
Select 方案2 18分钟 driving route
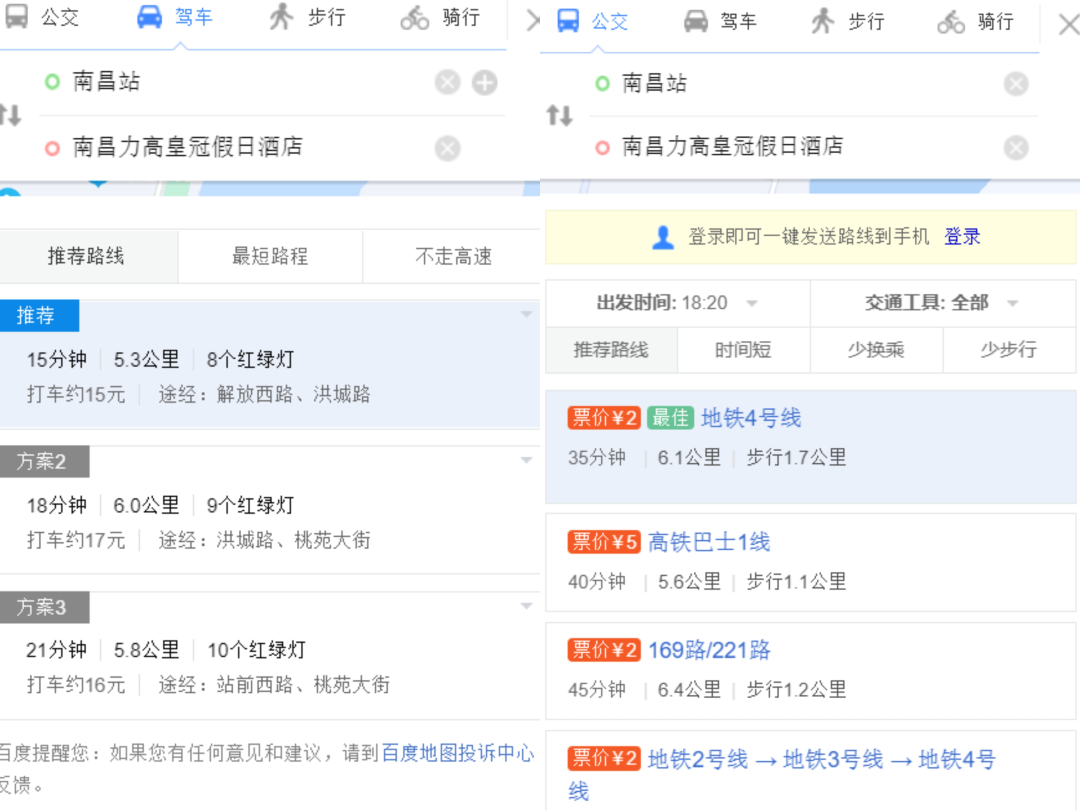pos(270,510)
